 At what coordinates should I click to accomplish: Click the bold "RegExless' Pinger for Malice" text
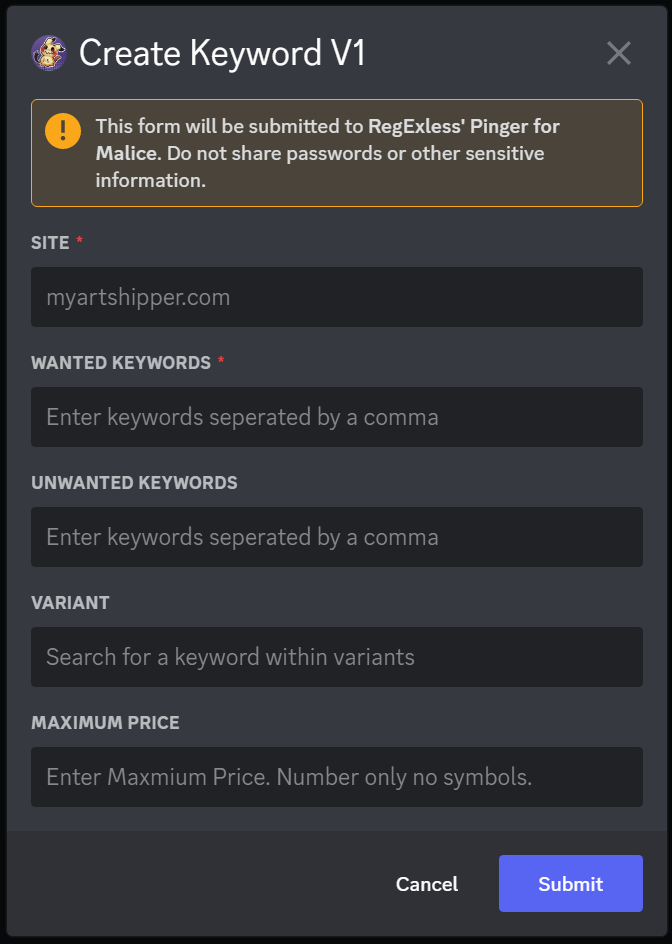pos(463,127)
